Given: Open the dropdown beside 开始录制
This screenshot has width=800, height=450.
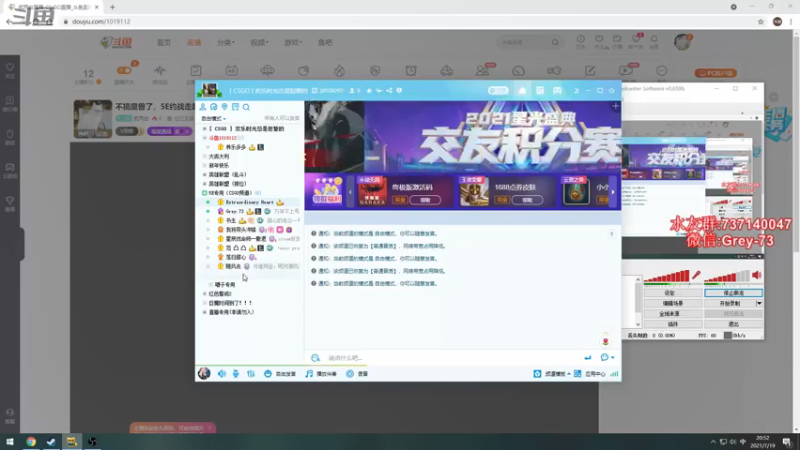Looking at the screenshot, I should point(759,303).
